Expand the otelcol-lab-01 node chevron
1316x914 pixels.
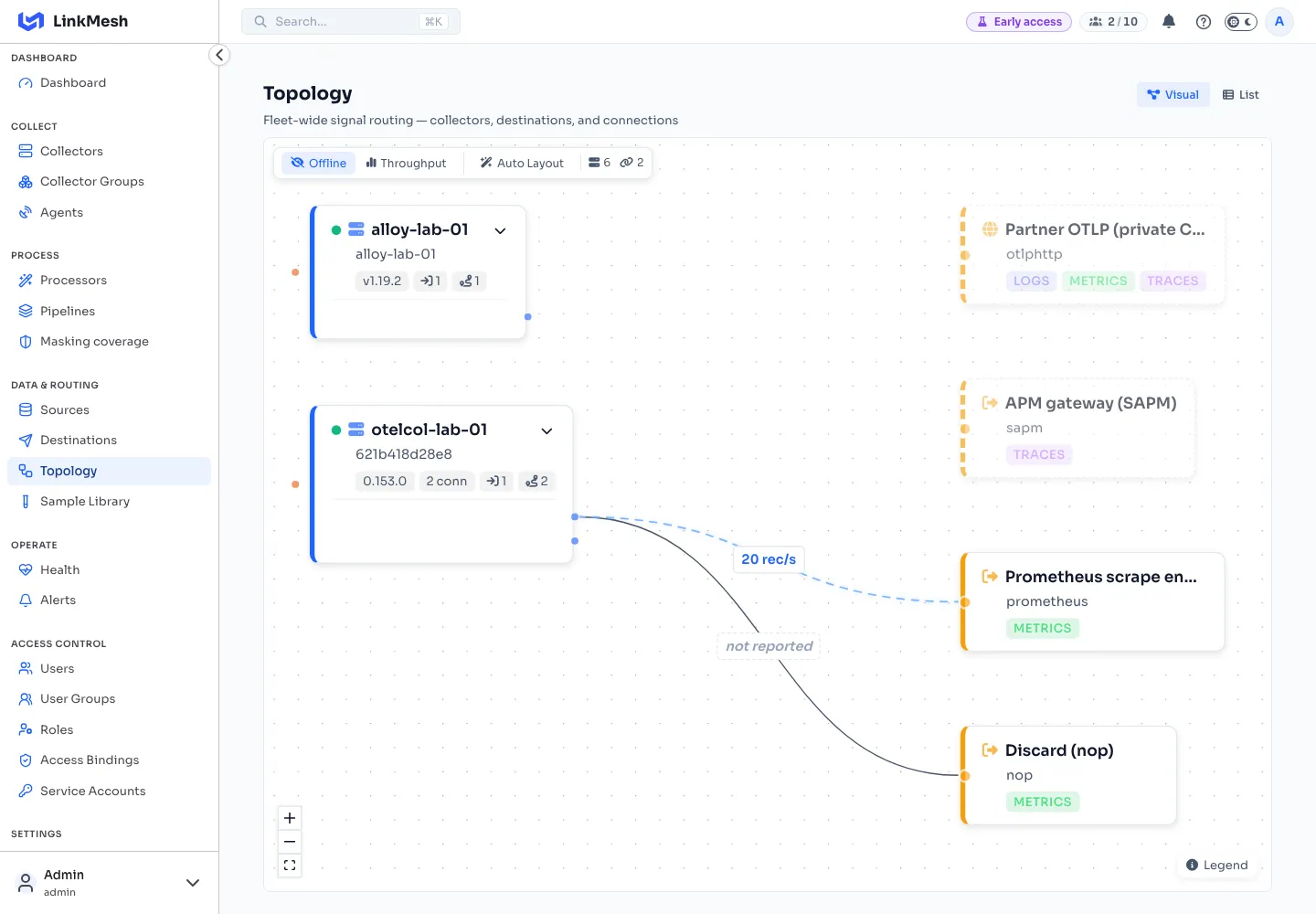(x=547, y=430)
